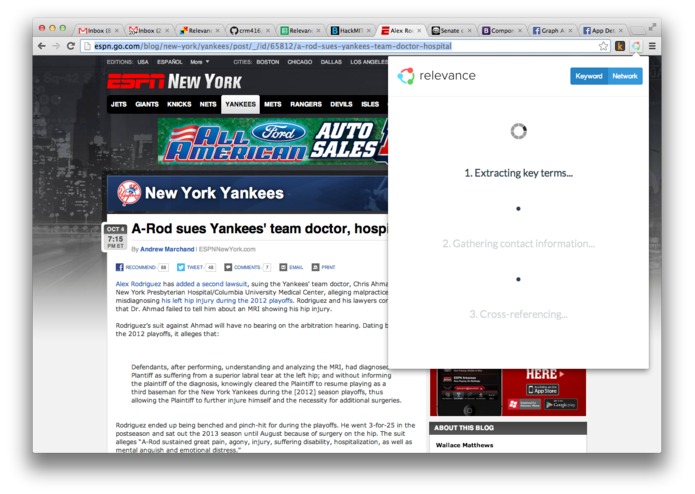Click the Ford All American Auto Sales banner ad

tap(273, 141)
